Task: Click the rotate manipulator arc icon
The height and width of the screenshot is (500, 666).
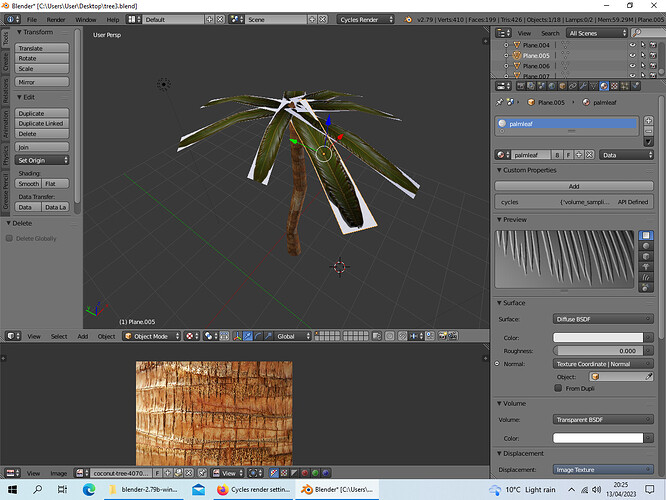Action: click(x=258, y=336)
